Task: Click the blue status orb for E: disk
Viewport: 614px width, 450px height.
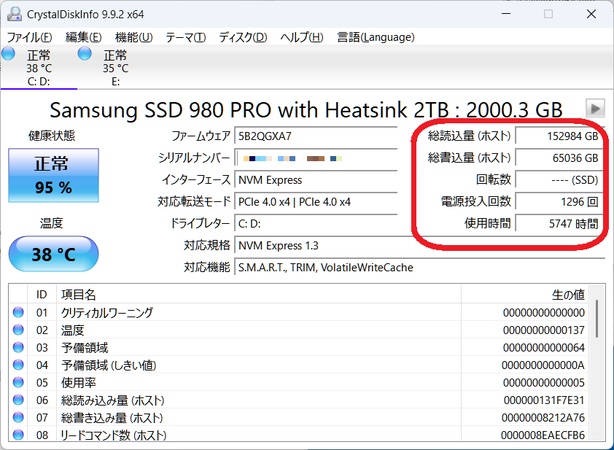Action: pyautogui.click(x=84, y=54)
